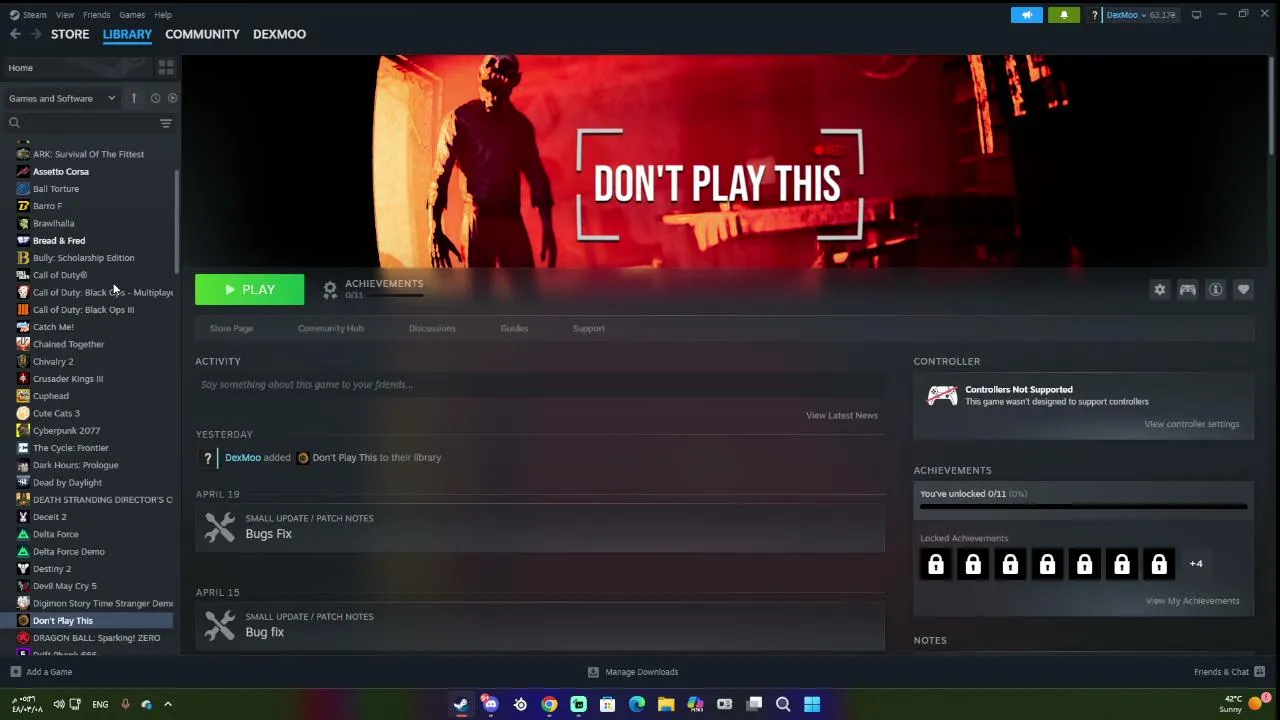Launch Google Chrome from the taskbar
This screenshot has width=1280, height=720.
click(549, 705)
